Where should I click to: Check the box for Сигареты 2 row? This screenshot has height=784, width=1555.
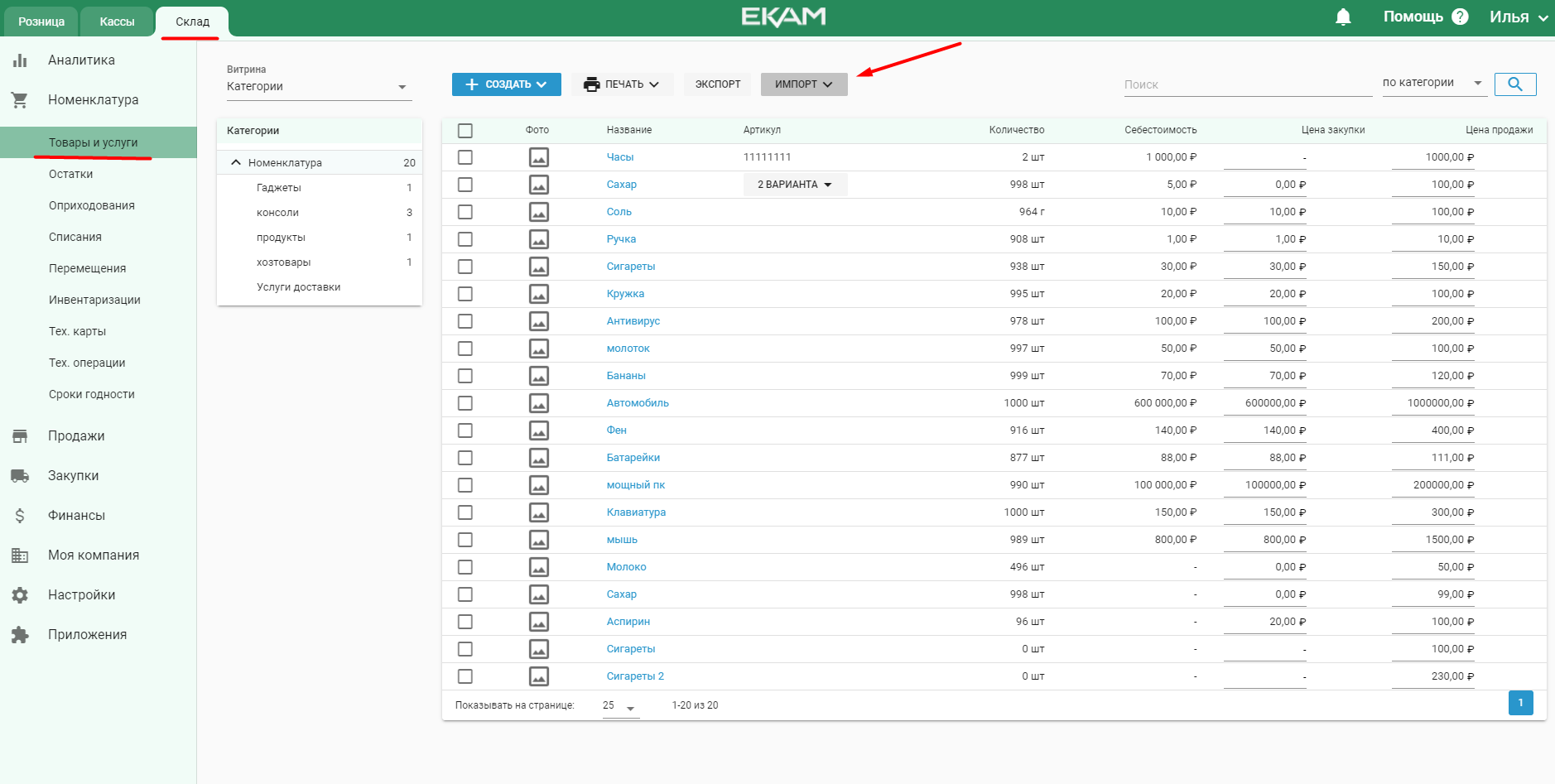pyautogui.click(x=465, y=676)
